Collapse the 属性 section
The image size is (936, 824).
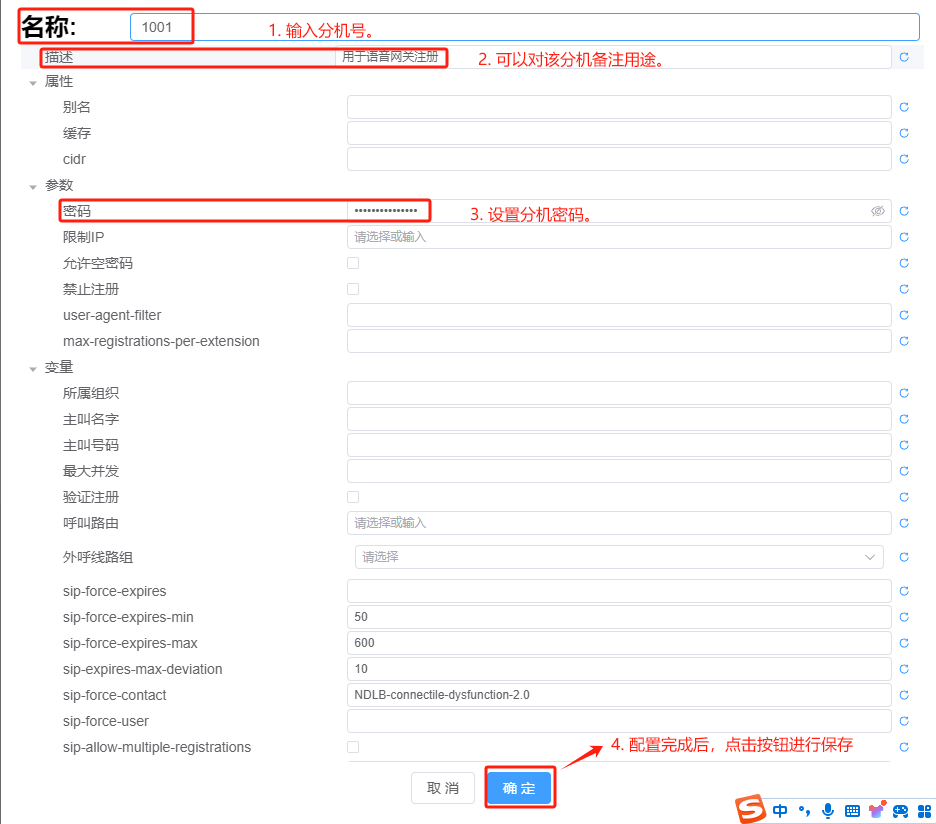tap(33, 82)
